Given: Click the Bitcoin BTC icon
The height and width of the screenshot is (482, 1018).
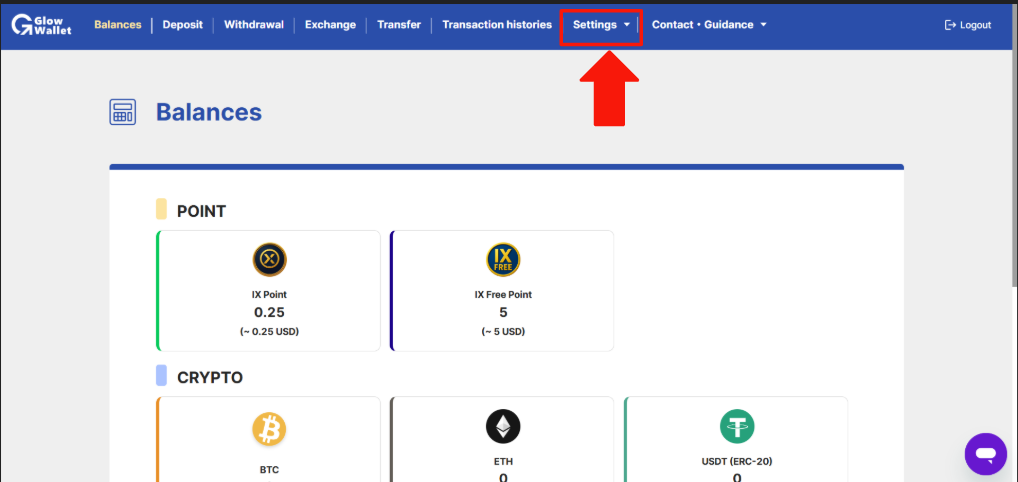Looking at the screenshot, I should point(269,429).
